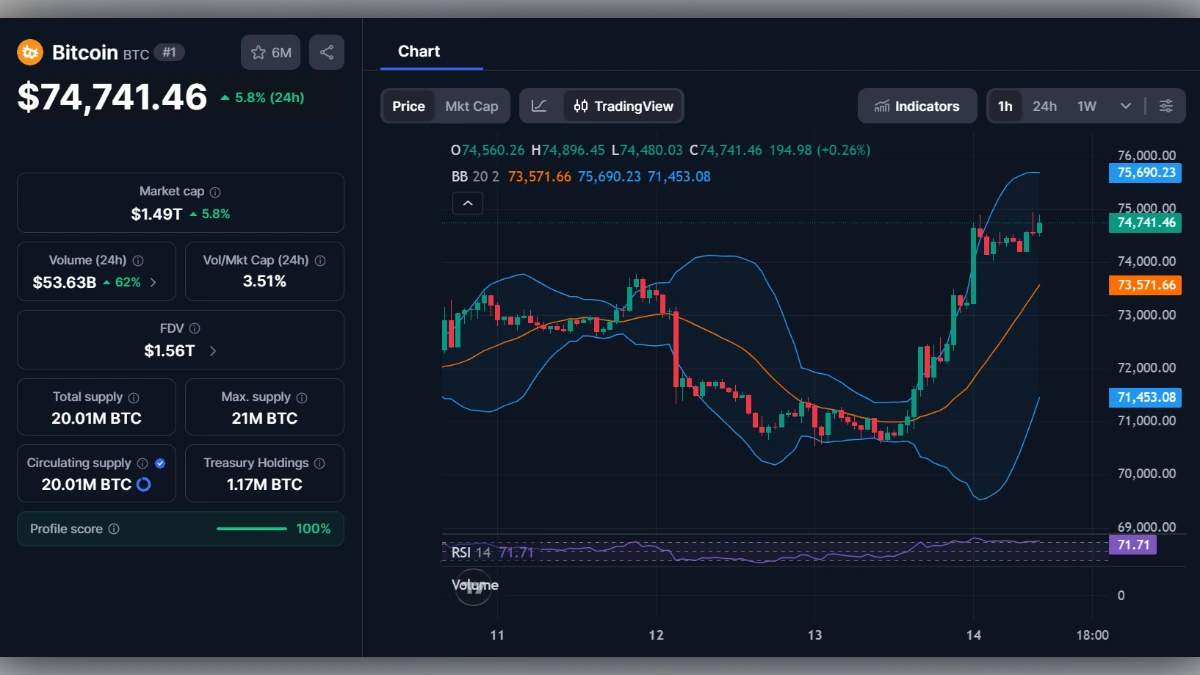Click the verified badge beside Circulating supply
The width and height of the screenshot is (1200, 675).
click(158, 462)
